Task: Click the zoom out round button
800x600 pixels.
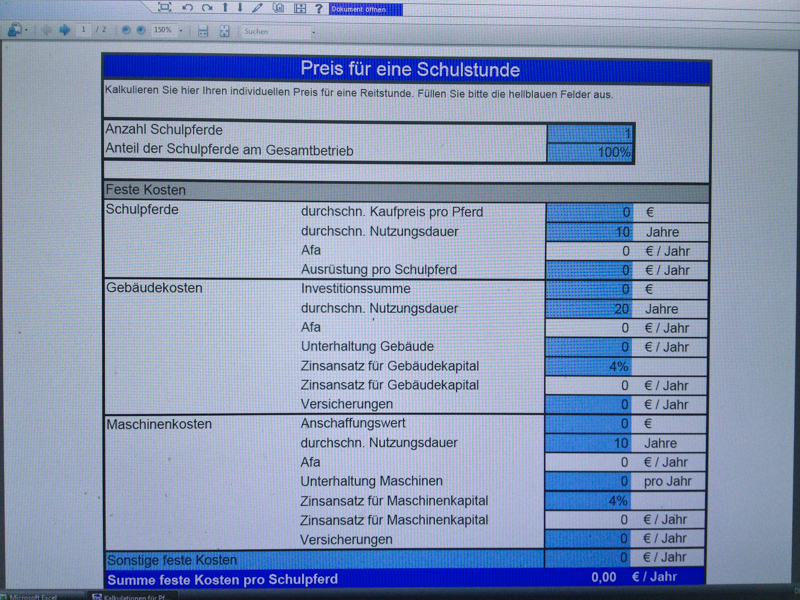Action: tap(126, 31)
